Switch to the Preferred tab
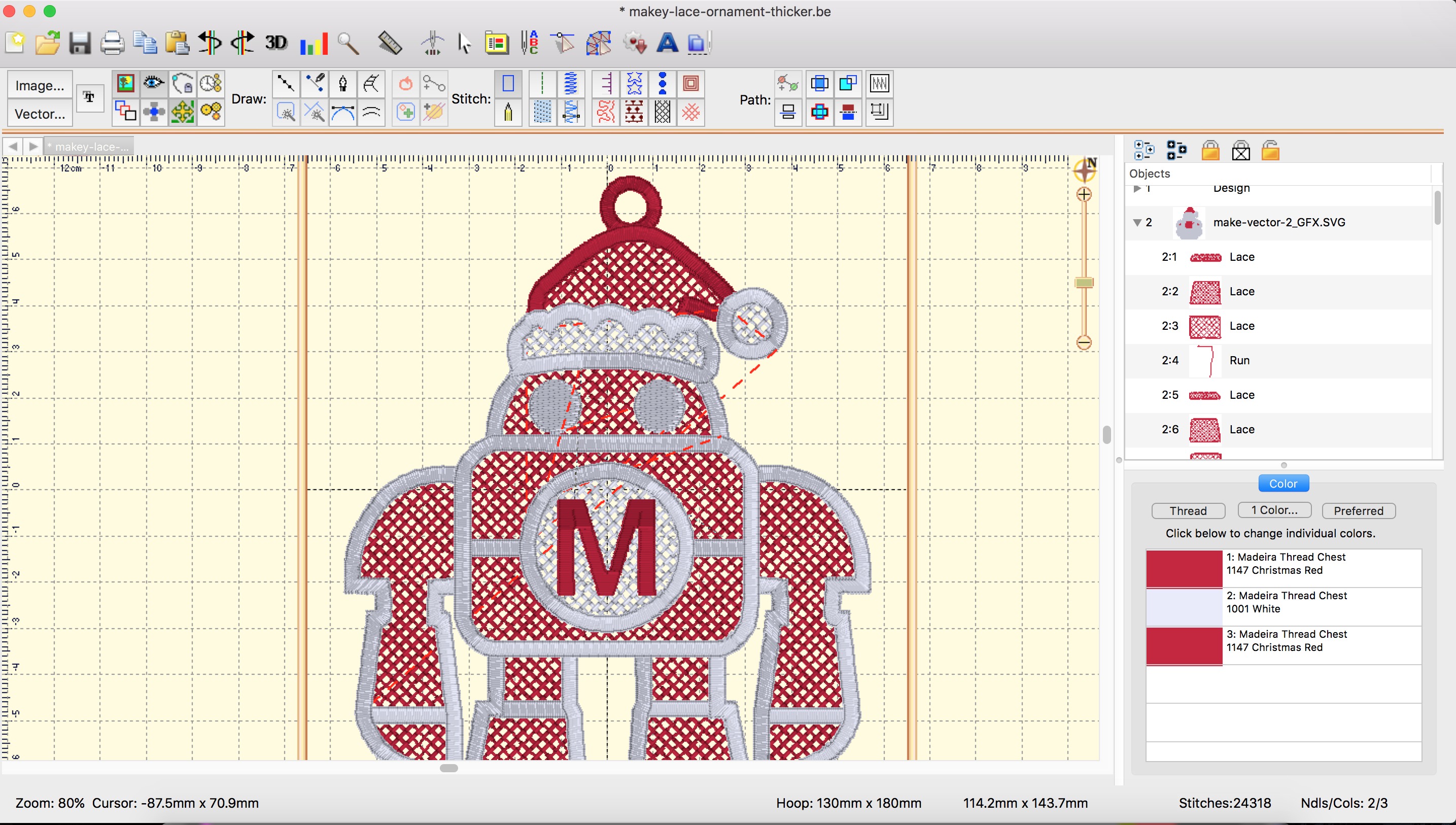The image size is (1456, 825). [1358, 511]
